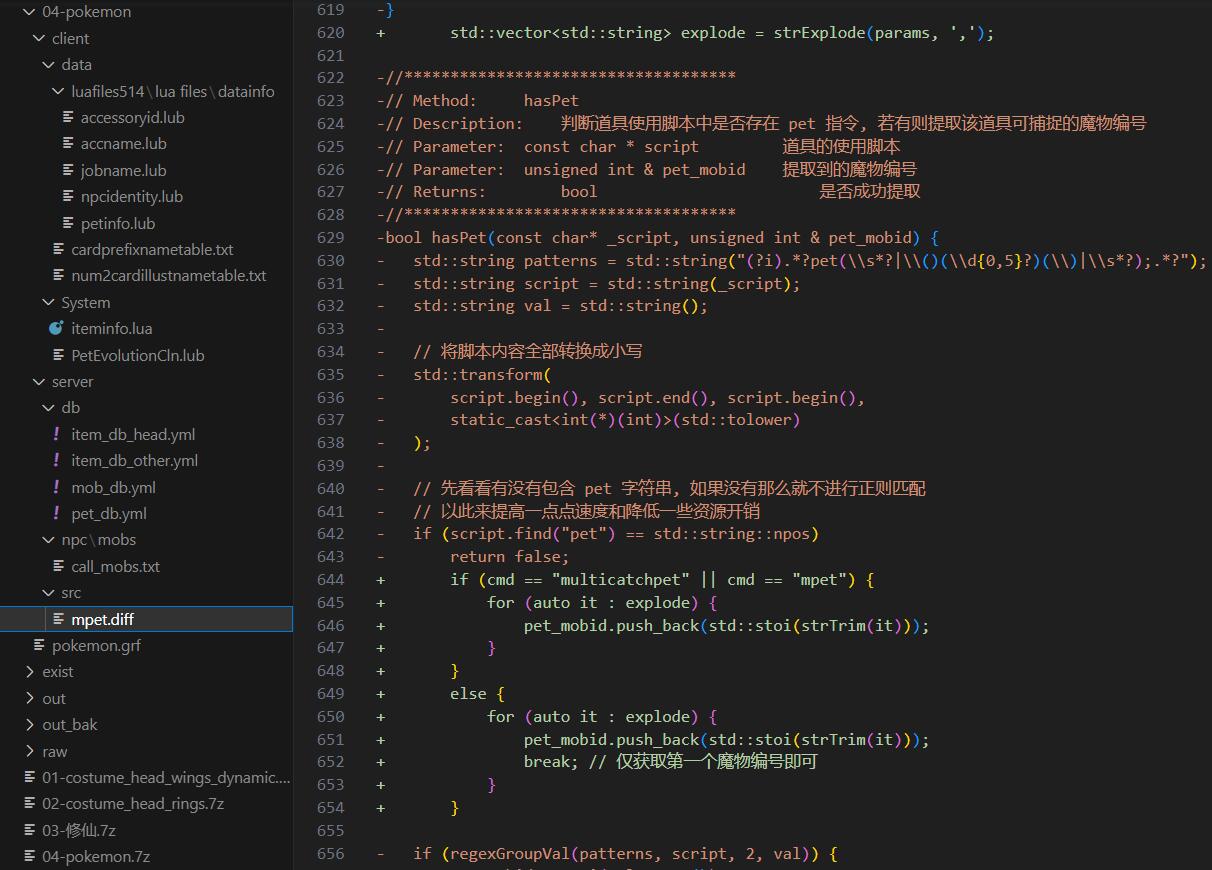
Task: Expand the out_bak folder
Action: [30, 725]
